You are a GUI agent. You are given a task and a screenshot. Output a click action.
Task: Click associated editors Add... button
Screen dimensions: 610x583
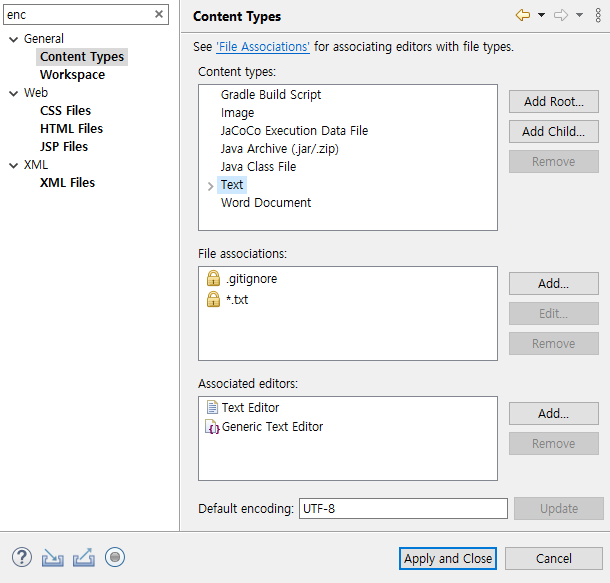coord(554,413)
